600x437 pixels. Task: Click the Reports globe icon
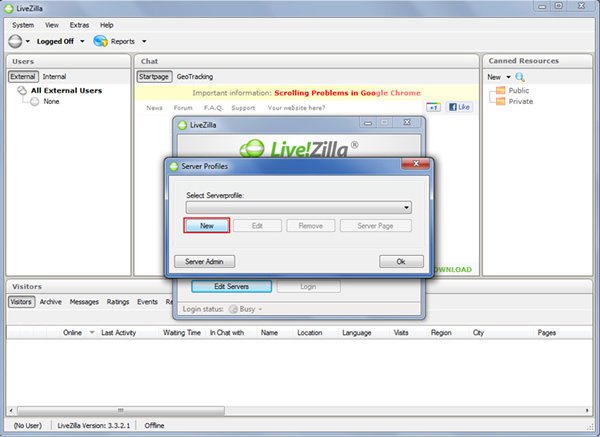coord(100,41)
